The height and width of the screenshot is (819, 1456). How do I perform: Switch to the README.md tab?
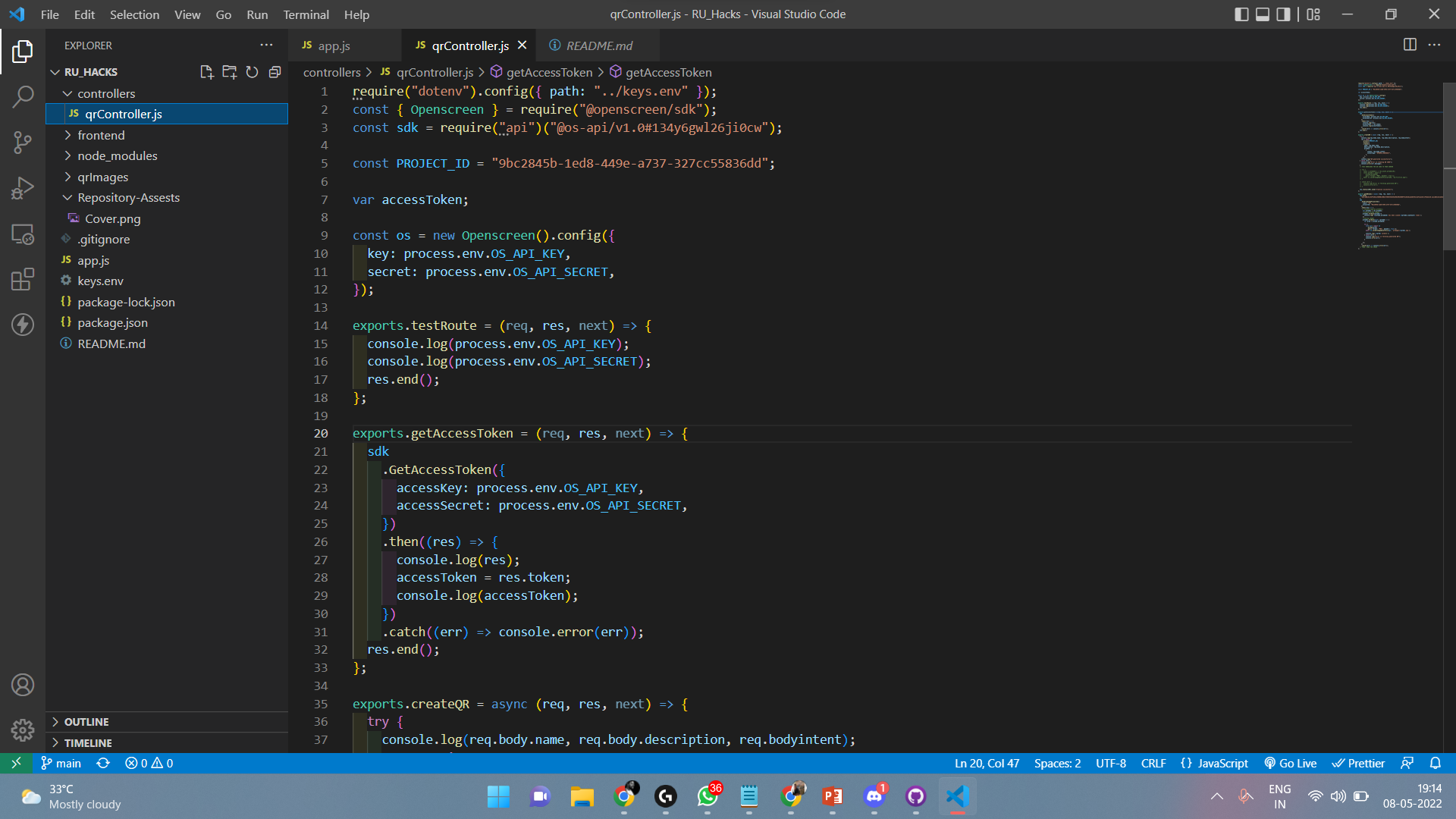point(598,45)
